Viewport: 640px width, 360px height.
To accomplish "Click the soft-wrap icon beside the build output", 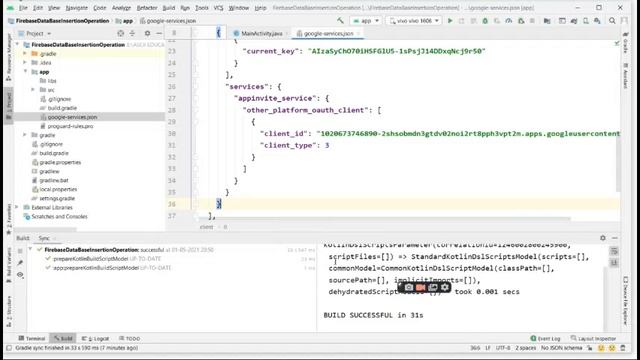I will point(614,251).
